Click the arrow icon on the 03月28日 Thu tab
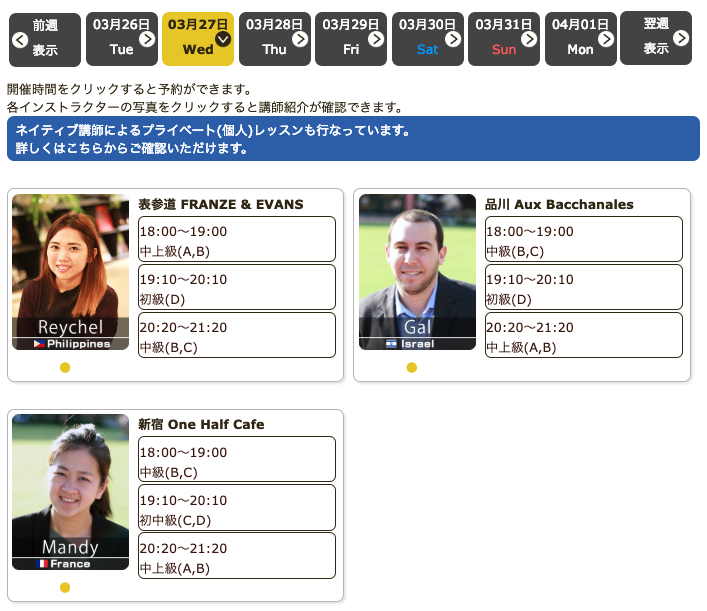Screen dimensions: 707x611 (300, 39)
